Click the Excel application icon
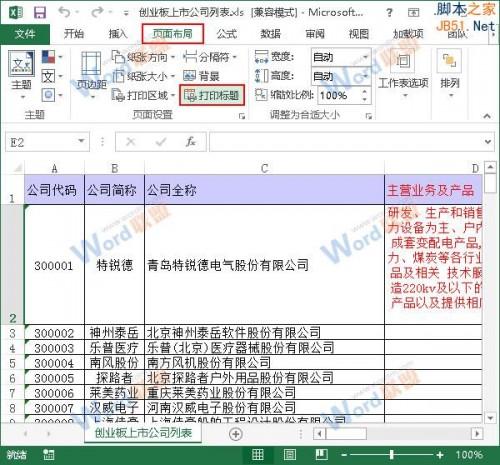 (15, 13)
